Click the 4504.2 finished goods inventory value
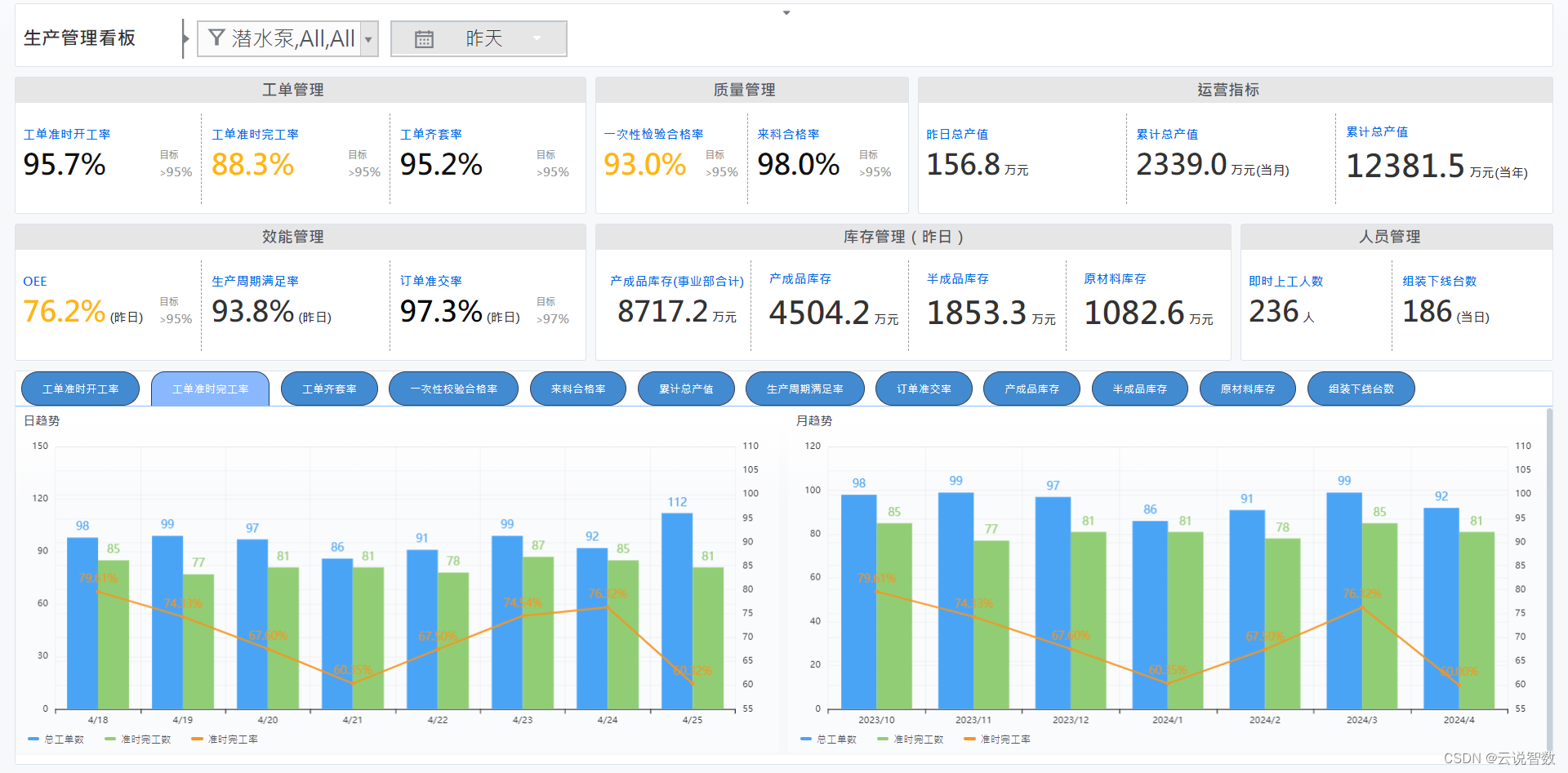 (819, 313)
